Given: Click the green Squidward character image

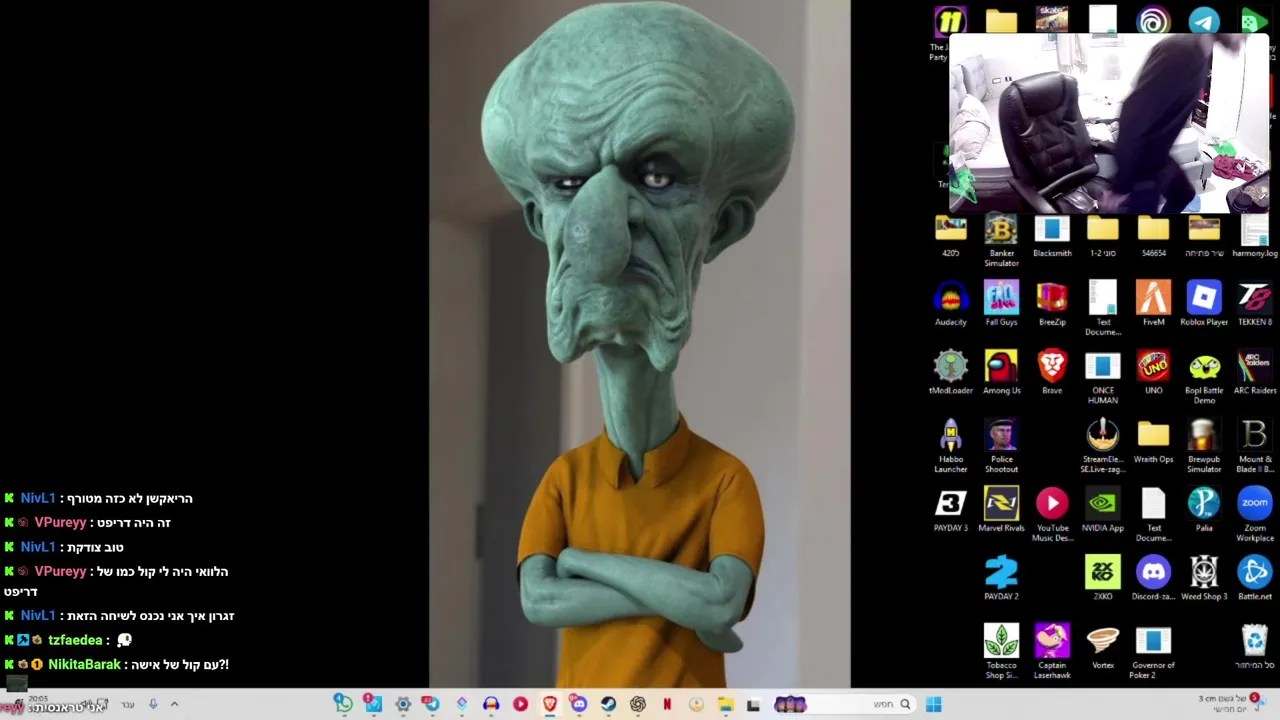Looking at the screenshot, I should [x=640, y=344].
